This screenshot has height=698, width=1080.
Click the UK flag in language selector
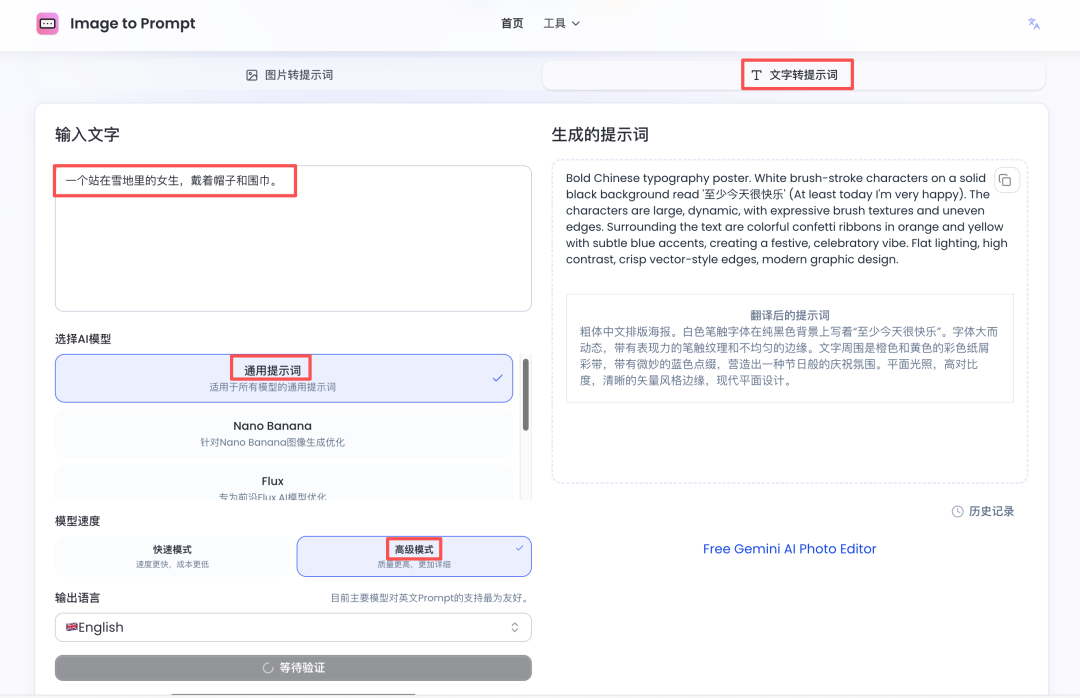point(72,627)
